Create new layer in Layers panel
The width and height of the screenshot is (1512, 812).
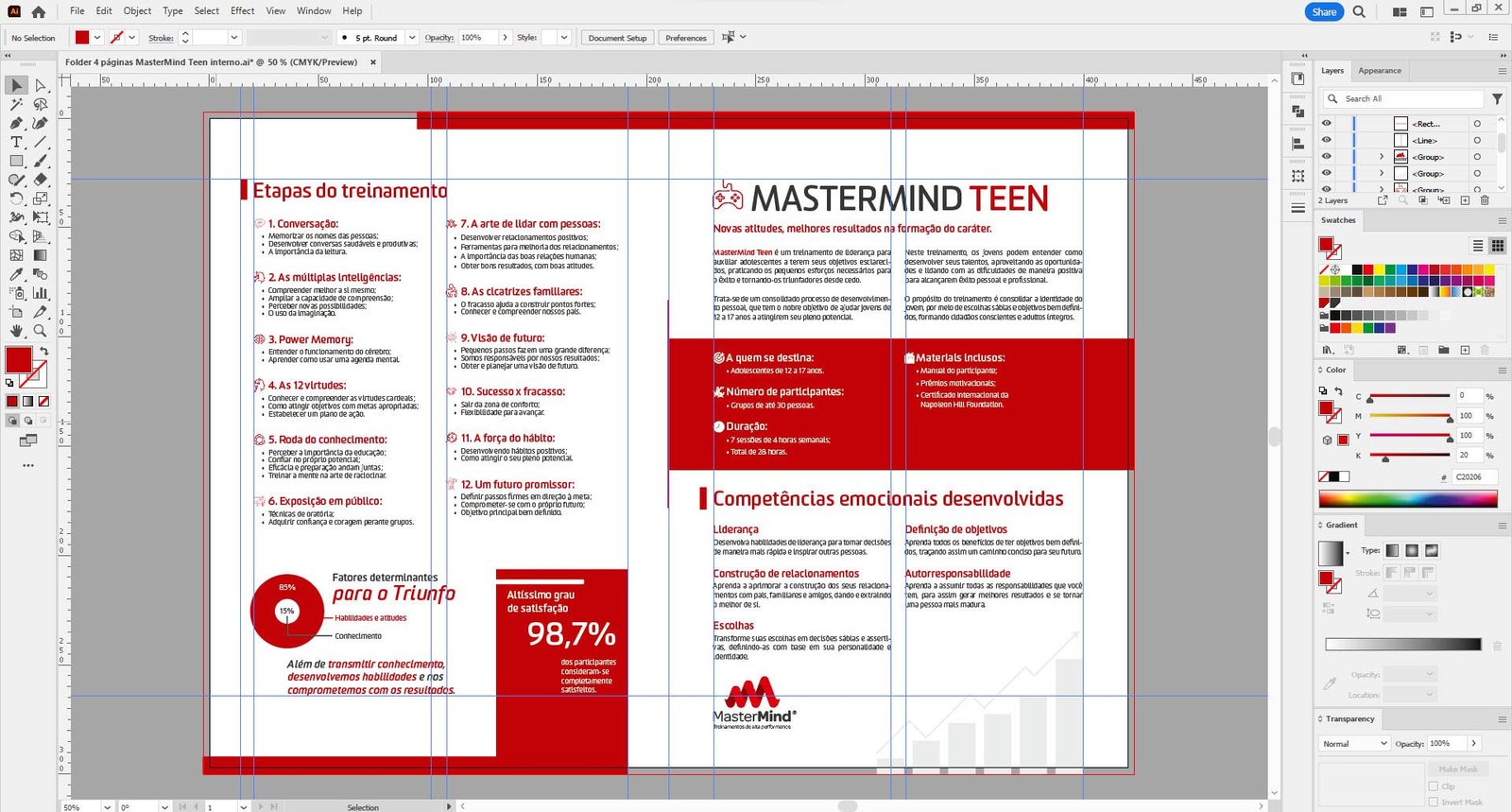1465,200
